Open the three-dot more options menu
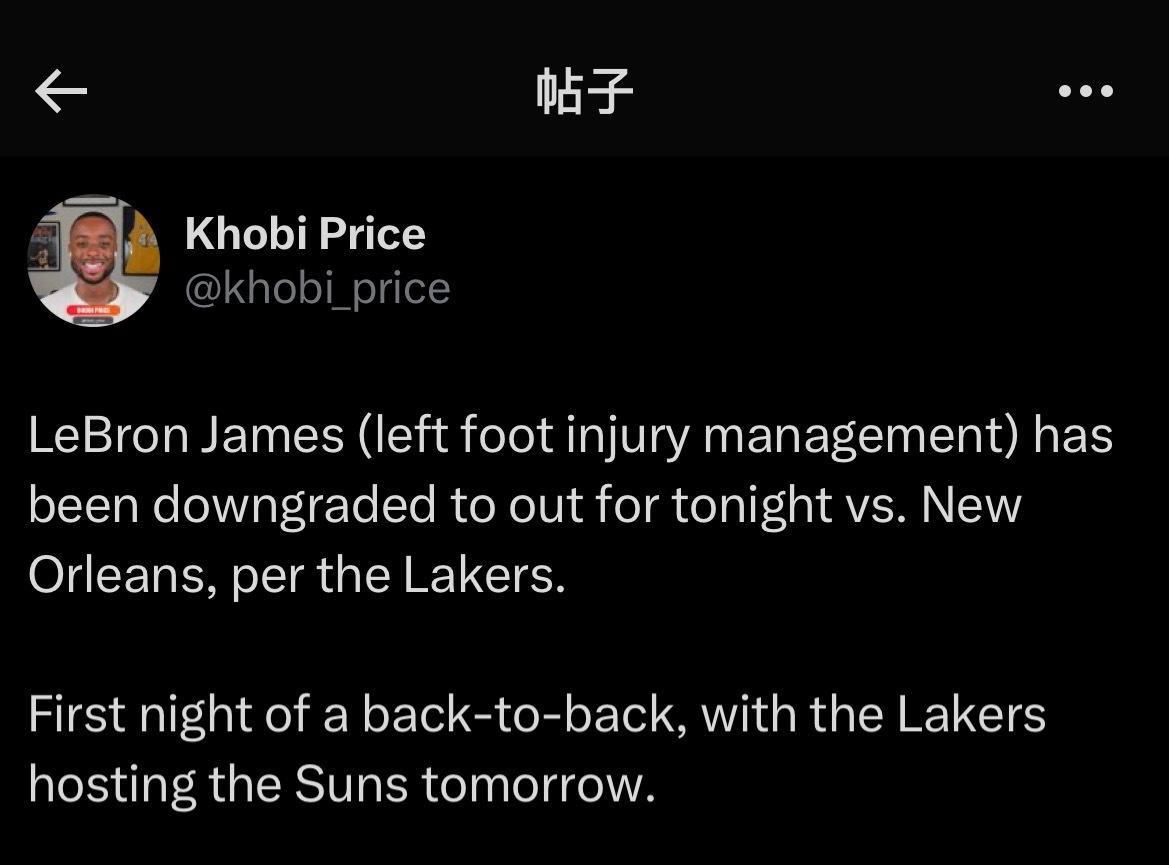This screenshot has height=865, width=1169. [1085, 92]
